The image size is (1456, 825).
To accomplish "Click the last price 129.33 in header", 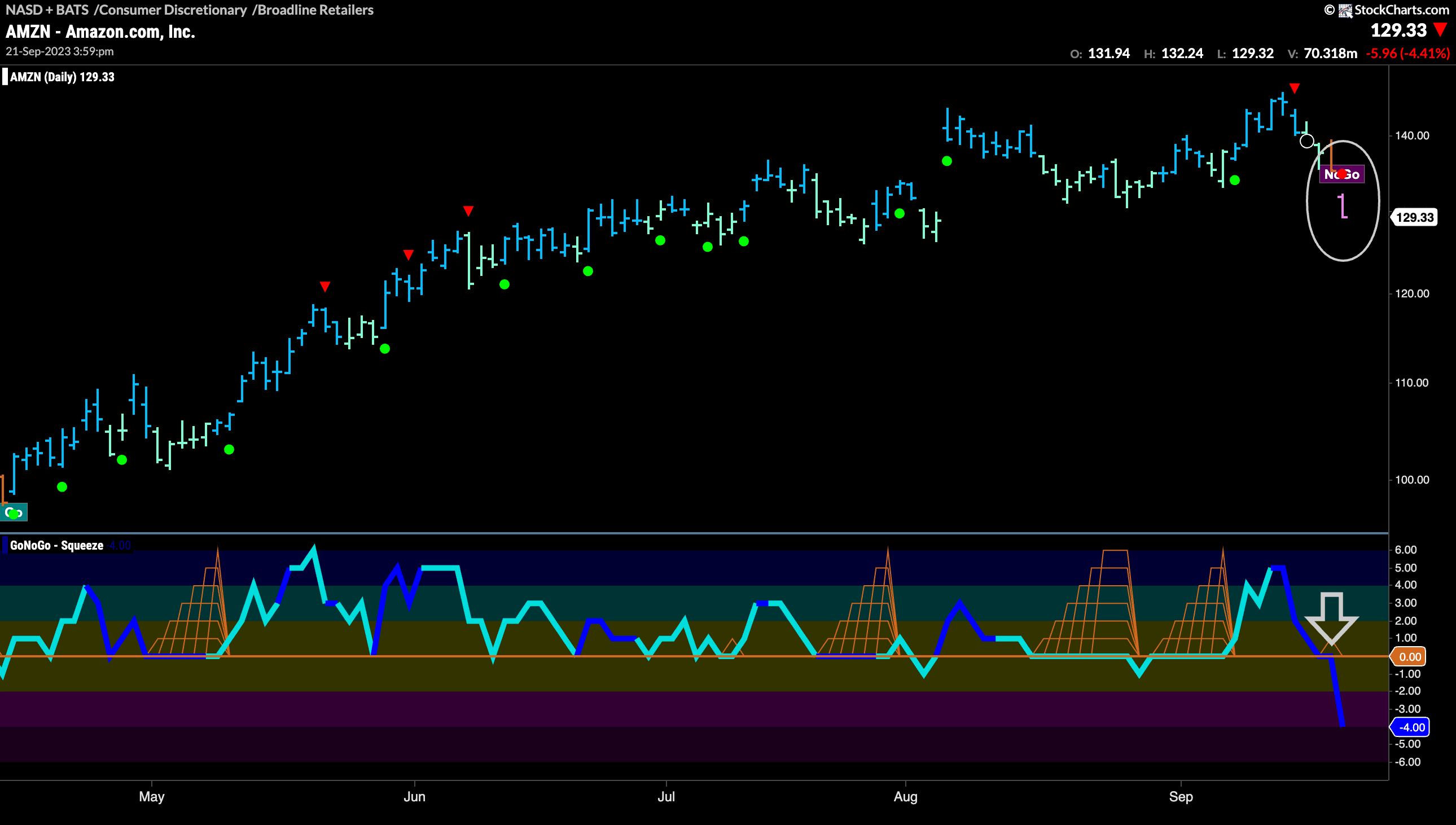I will pos(1398,30).
